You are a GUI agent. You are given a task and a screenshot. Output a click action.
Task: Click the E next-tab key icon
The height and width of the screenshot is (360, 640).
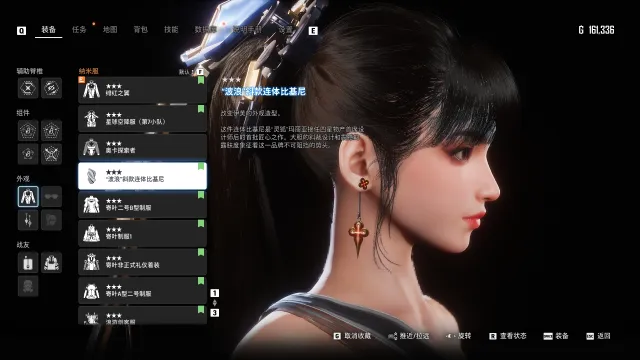click(x=313, y=31)
